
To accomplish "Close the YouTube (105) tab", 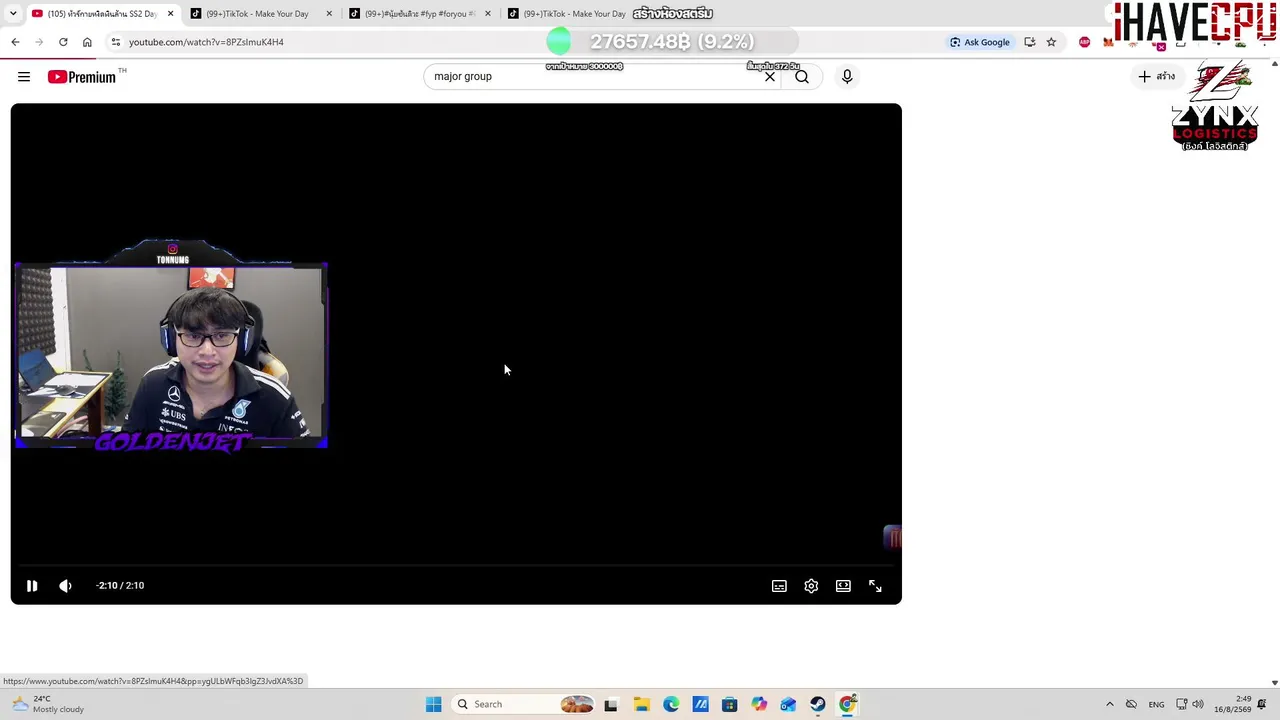I will pyautogui.click(x=170, y=14).
